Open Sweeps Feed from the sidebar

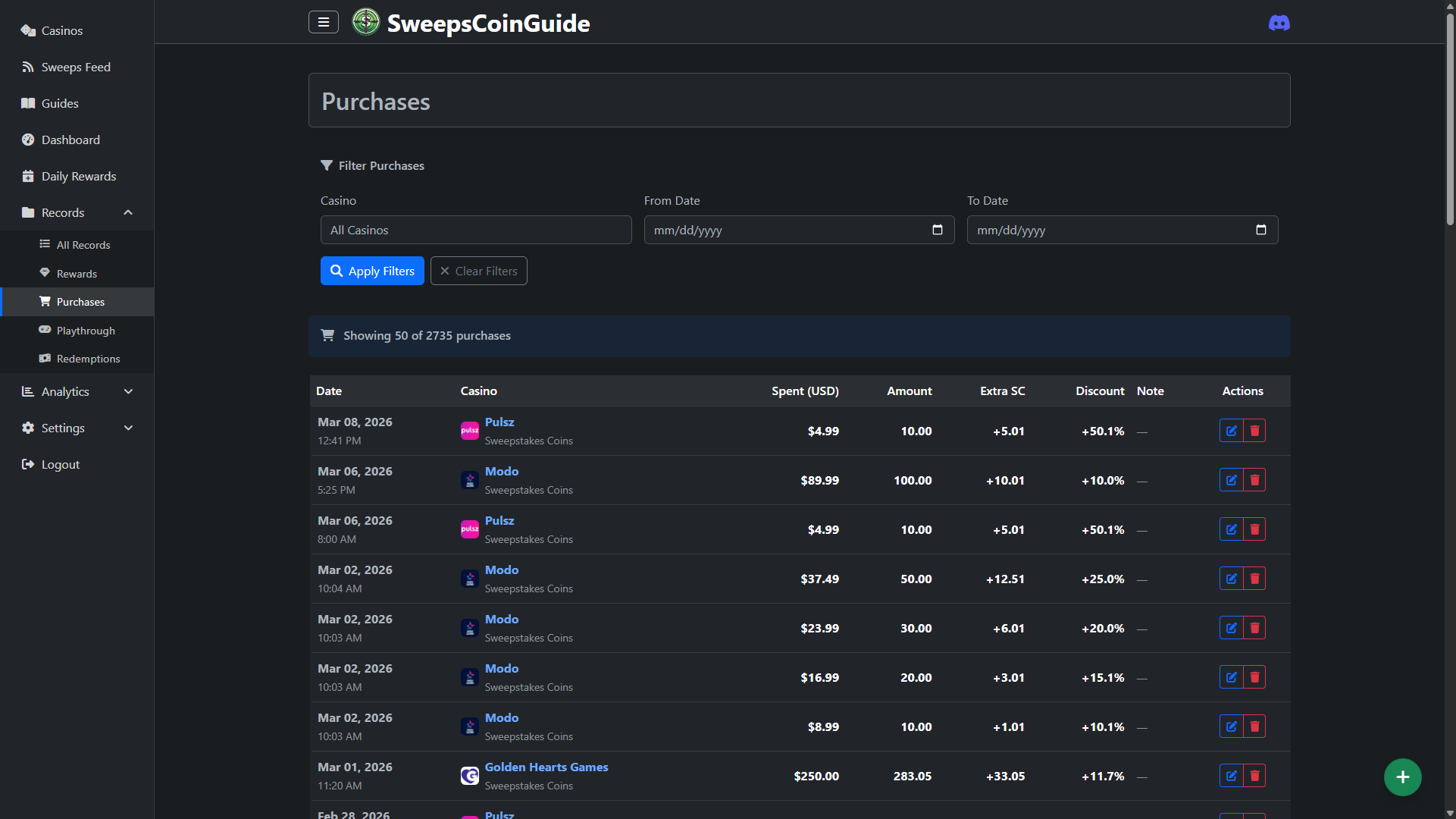tap(76, 67)
